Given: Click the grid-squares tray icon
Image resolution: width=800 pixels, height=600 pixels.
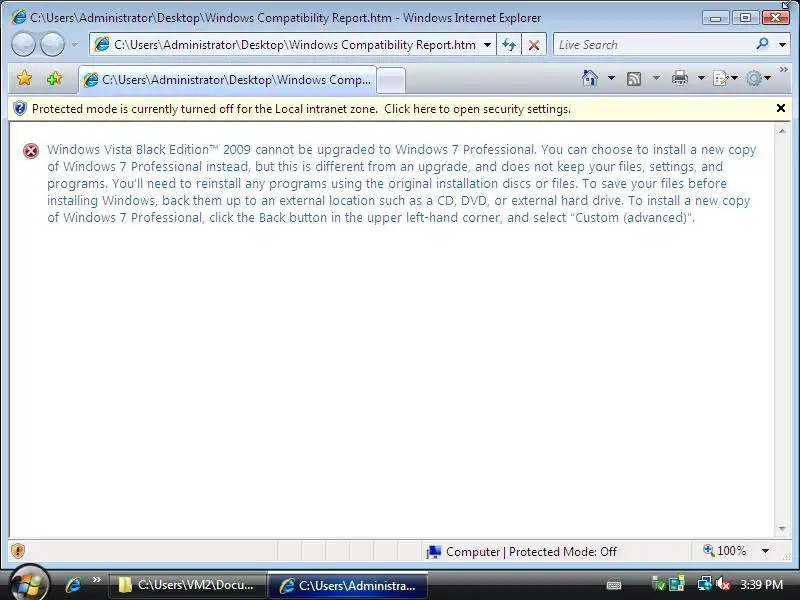Looking at the screenshot, I should tap(677, 584).
